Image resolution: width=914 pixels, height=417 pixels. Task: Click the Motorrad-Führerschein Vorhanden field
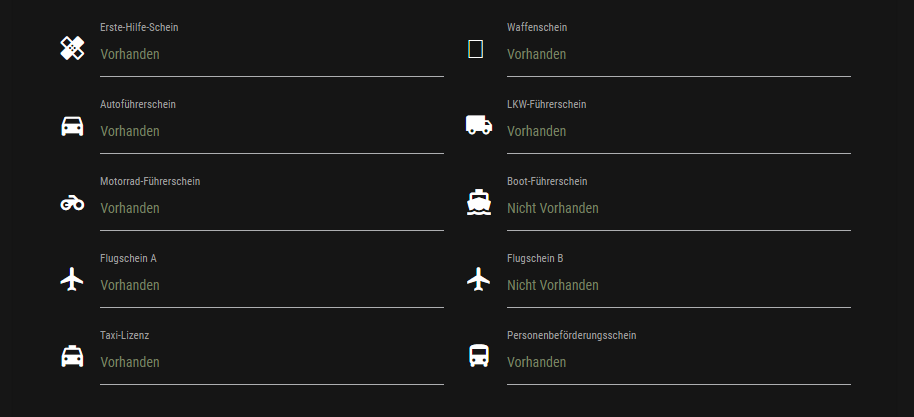click(271, 208)
